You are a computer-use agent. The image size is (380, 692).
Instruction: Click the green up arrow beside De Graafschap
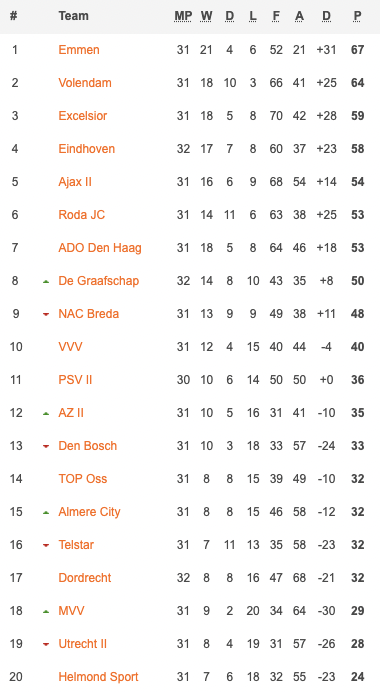(46, 281)
